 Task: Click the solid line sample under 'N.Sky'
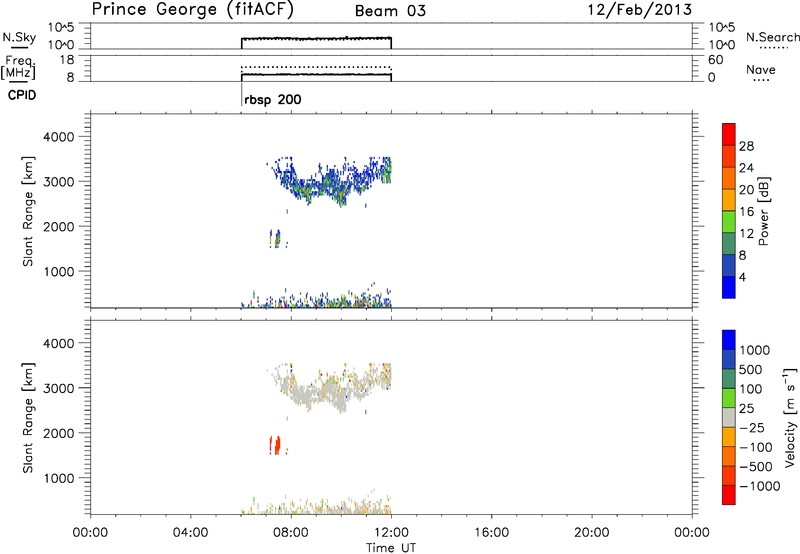[x=19, y=48]
